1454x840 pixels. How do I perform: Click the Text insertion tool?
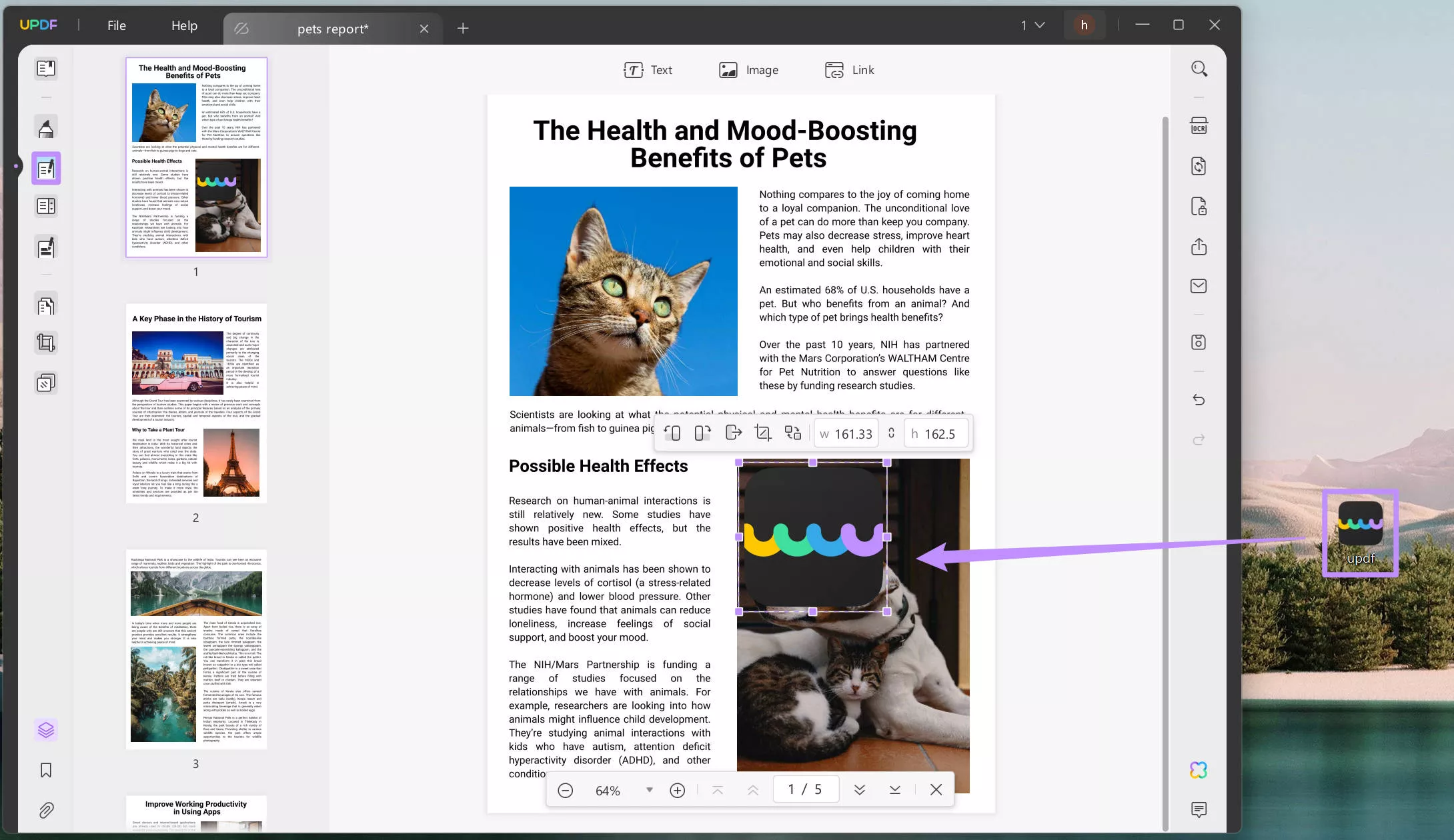[647, 70]
